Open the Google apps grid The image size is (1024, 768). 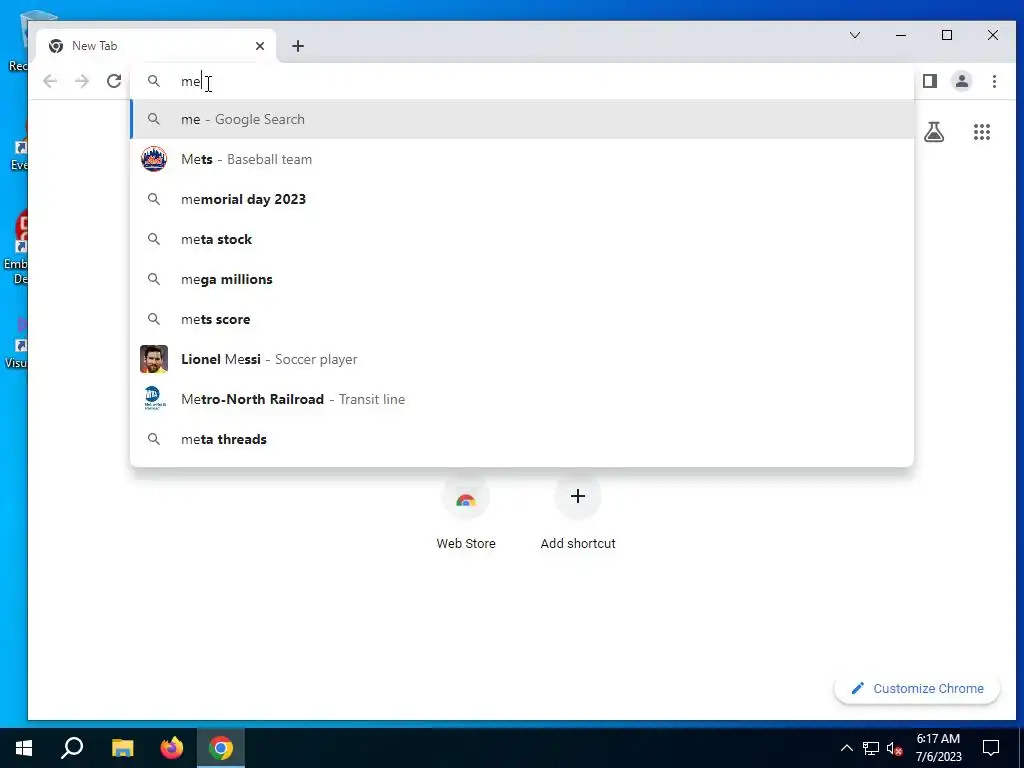(x=982, y=132)
